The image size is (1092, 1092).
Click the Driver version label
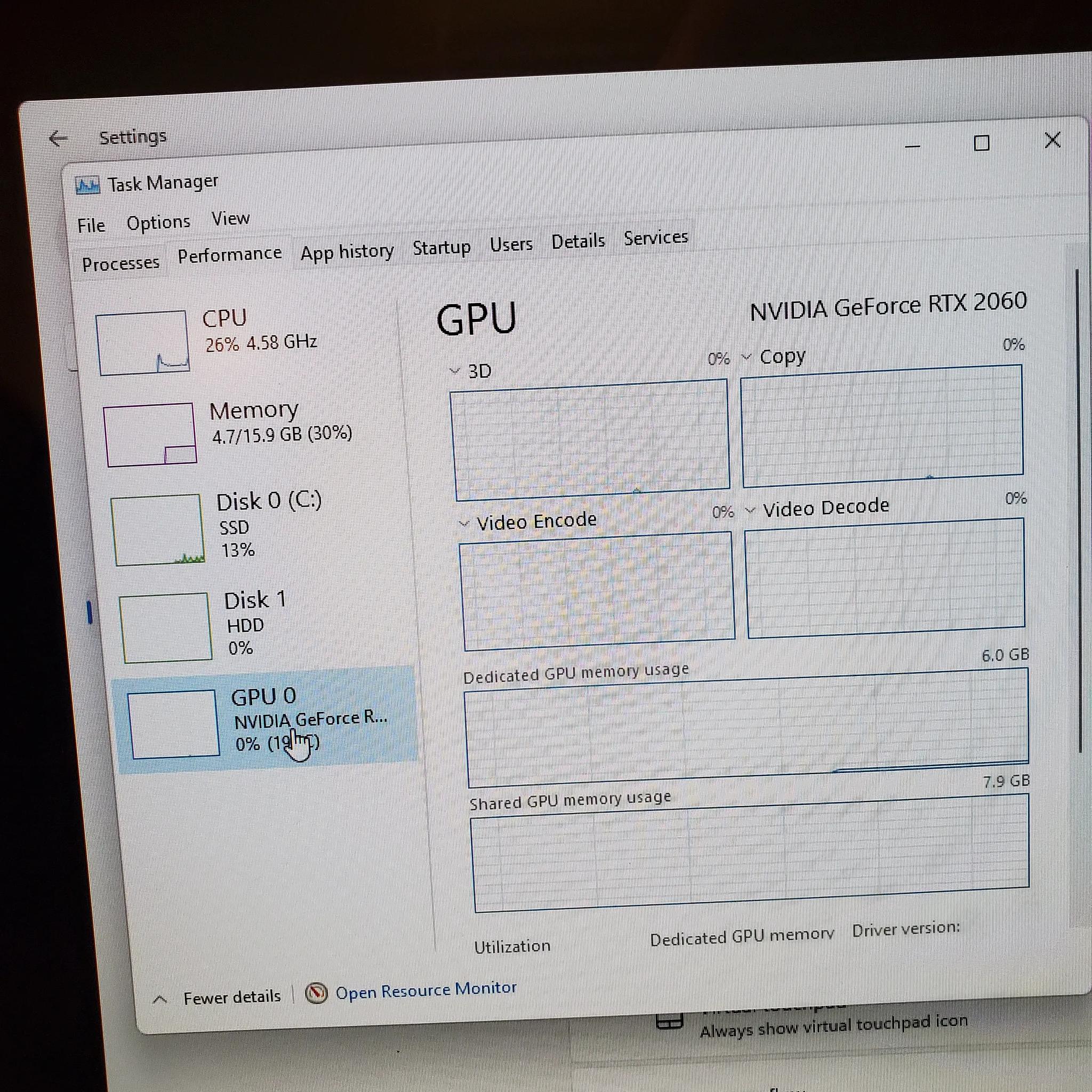pos(906,930)
